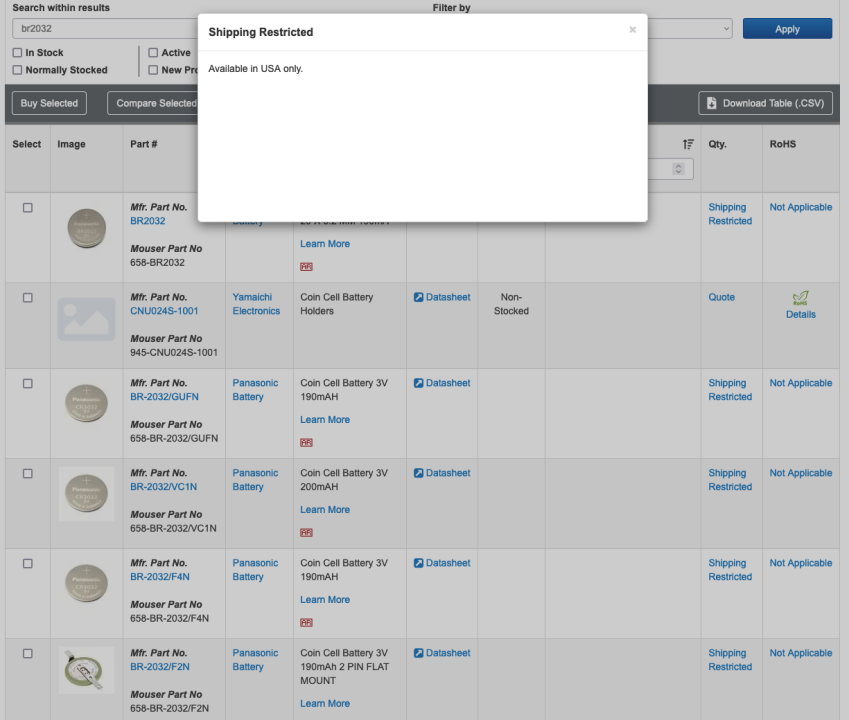Open RoHS Details link for CNU024S-1001
The height and width of the screenshot is (720, 849).
pos(800,315)
